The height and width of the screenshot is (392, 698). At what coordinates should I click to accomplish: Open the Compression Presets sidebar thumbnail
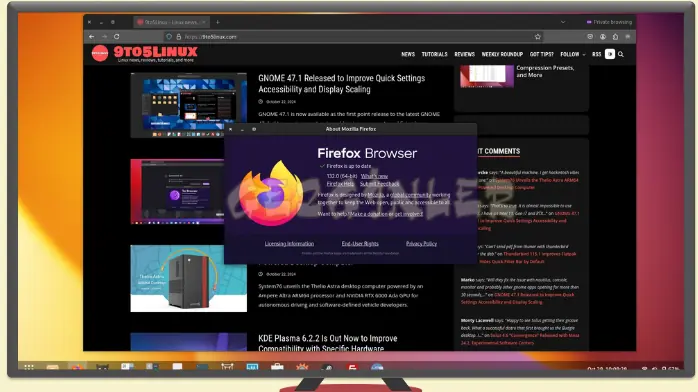pyautogui.click(x=487, y=76)
